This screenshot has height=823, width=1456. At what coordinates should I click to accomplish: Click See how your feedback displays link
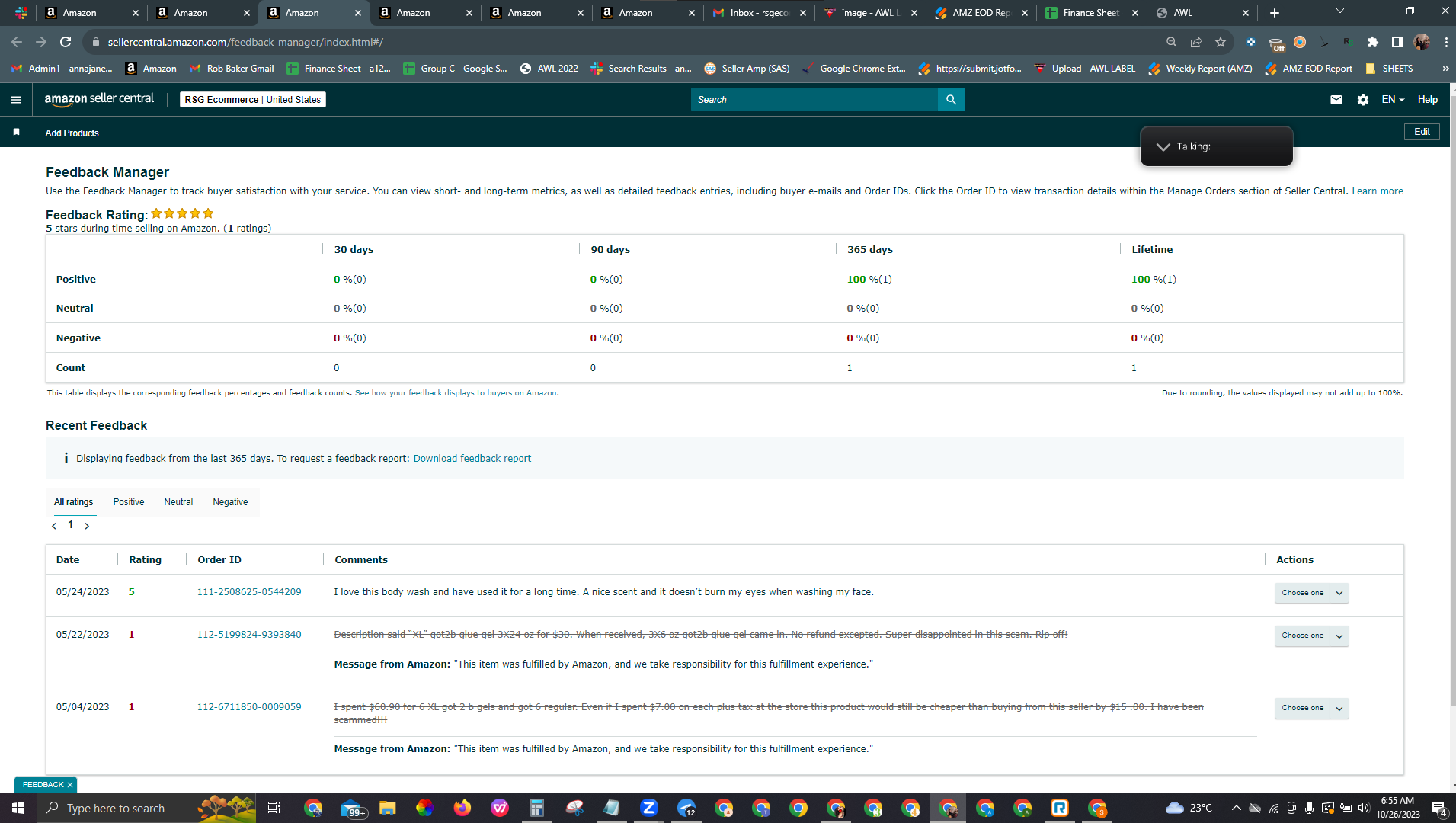click(456, 393)
